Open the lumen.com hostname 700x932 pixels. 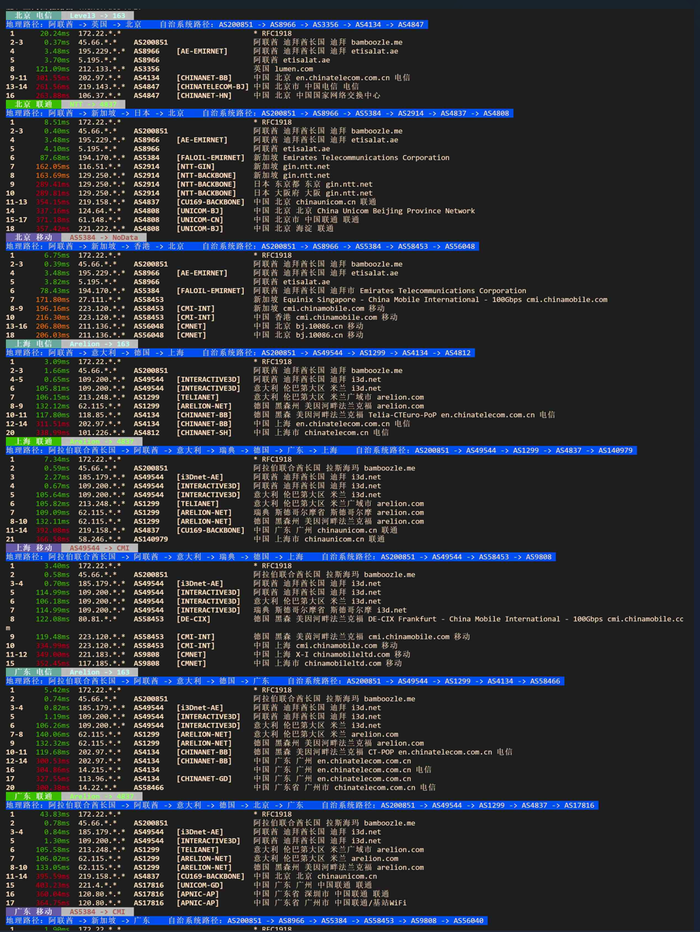(x=294, y=69)
